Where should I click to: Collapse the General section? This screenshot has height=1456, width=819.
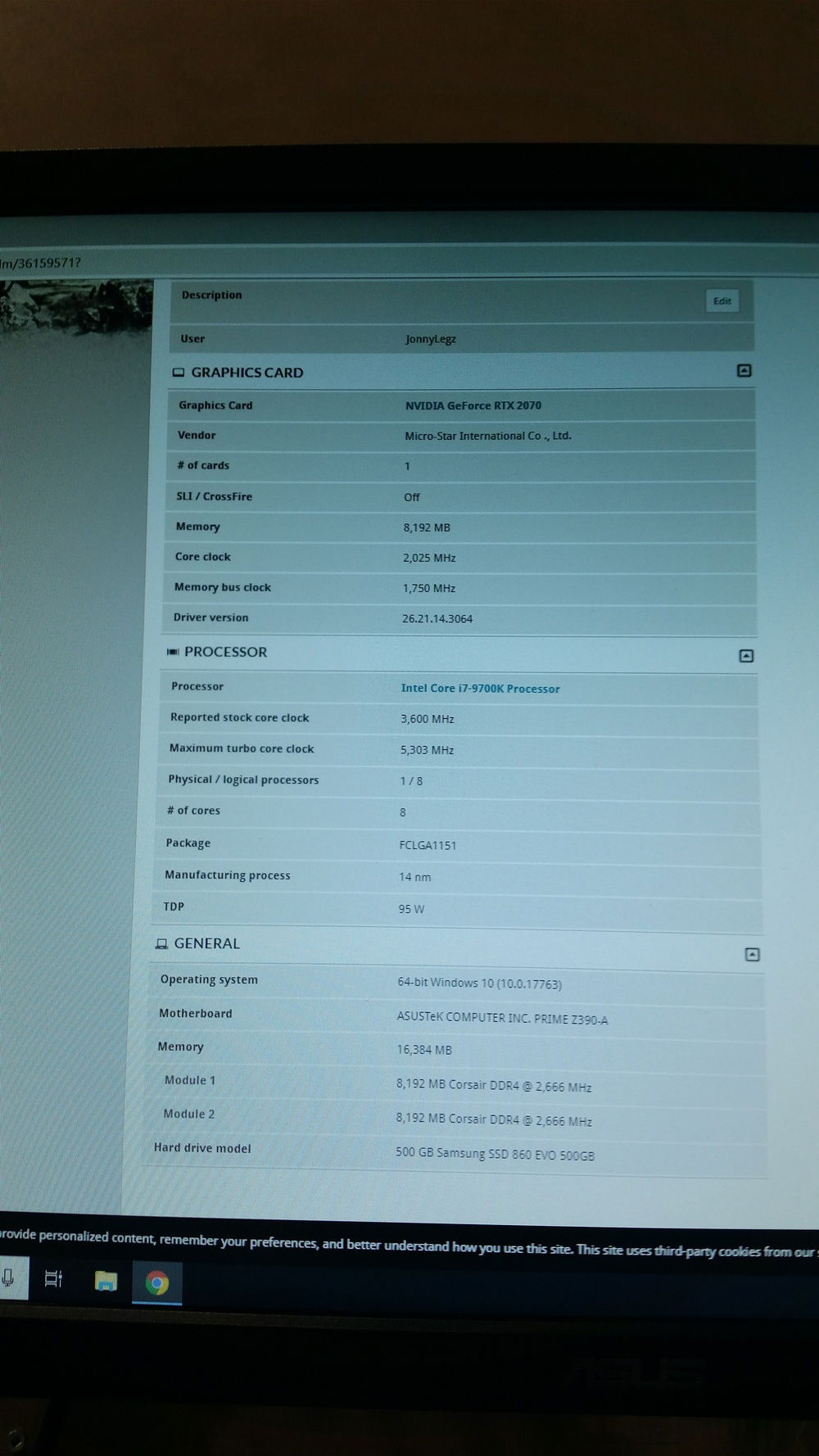[752, 955]
